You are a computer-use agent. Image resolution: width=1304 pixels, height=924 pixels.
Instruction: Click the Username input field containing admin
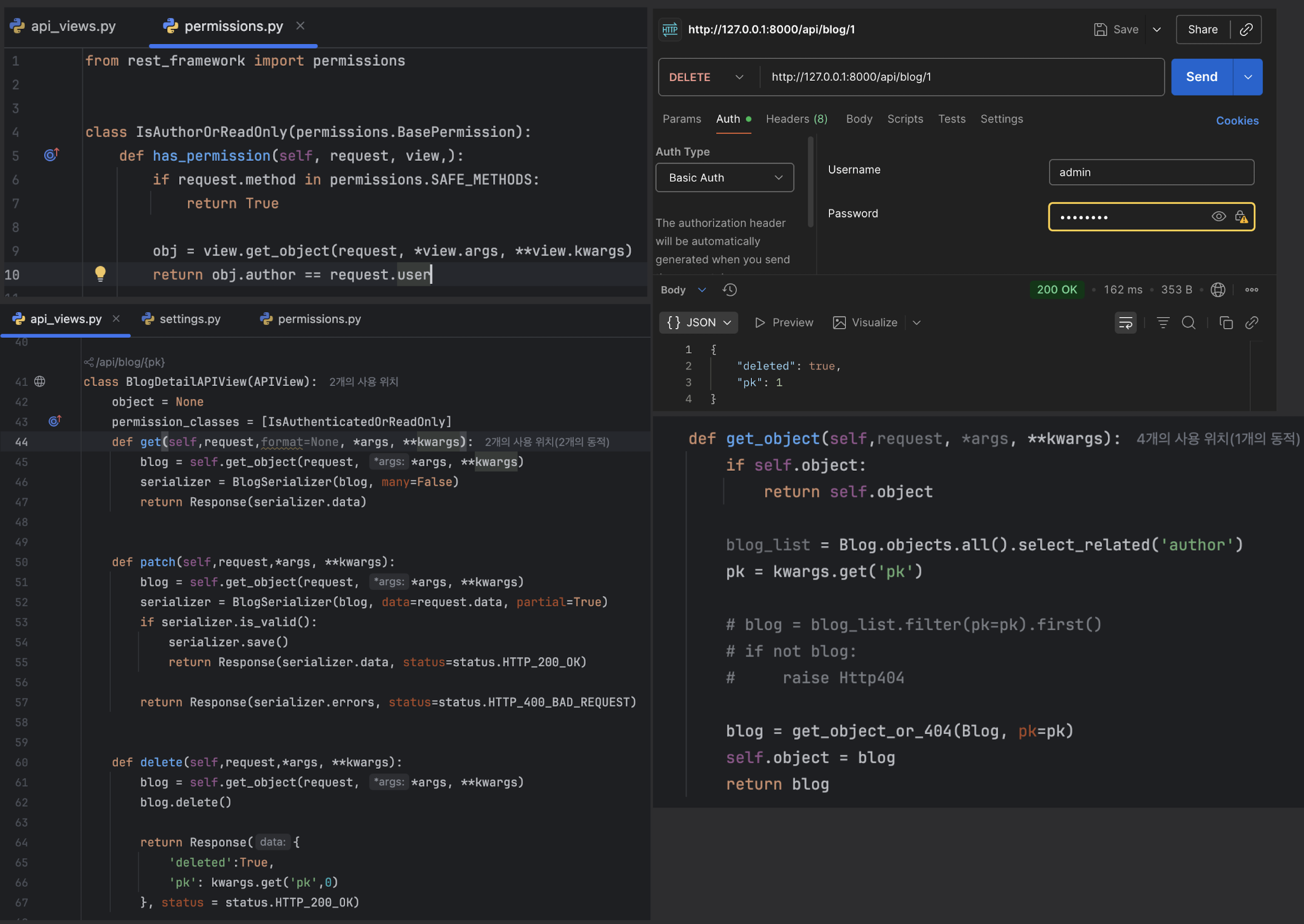coord(1150,172)
